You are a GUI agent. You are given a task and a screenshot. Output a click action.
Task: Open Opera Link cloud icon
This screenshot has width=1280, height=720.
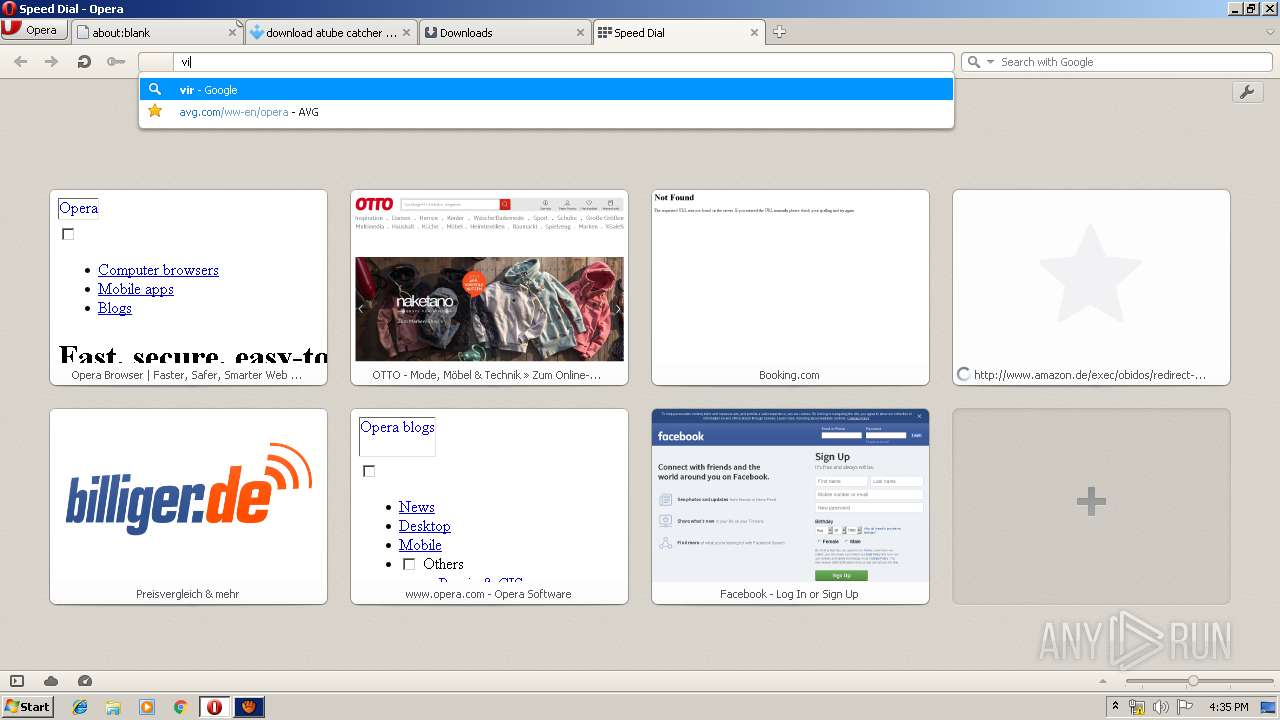point(51,681)
